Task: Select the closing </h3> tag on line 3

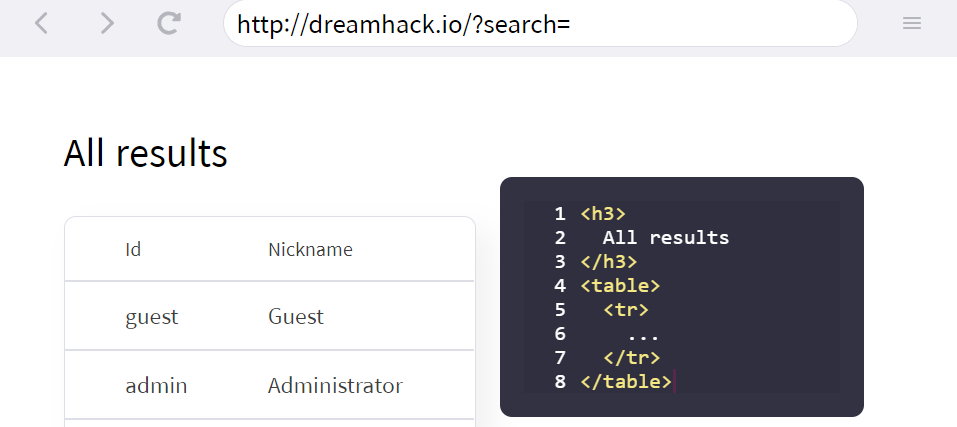Action: click(x=609, y=262)
